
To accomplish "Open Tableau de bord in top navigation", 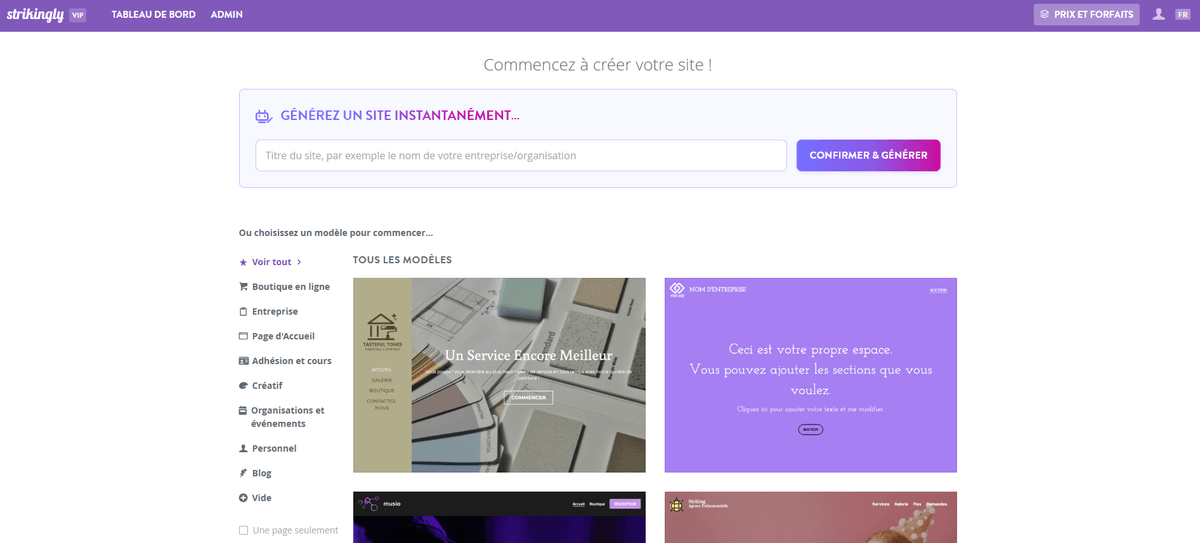I will (154, 15).
